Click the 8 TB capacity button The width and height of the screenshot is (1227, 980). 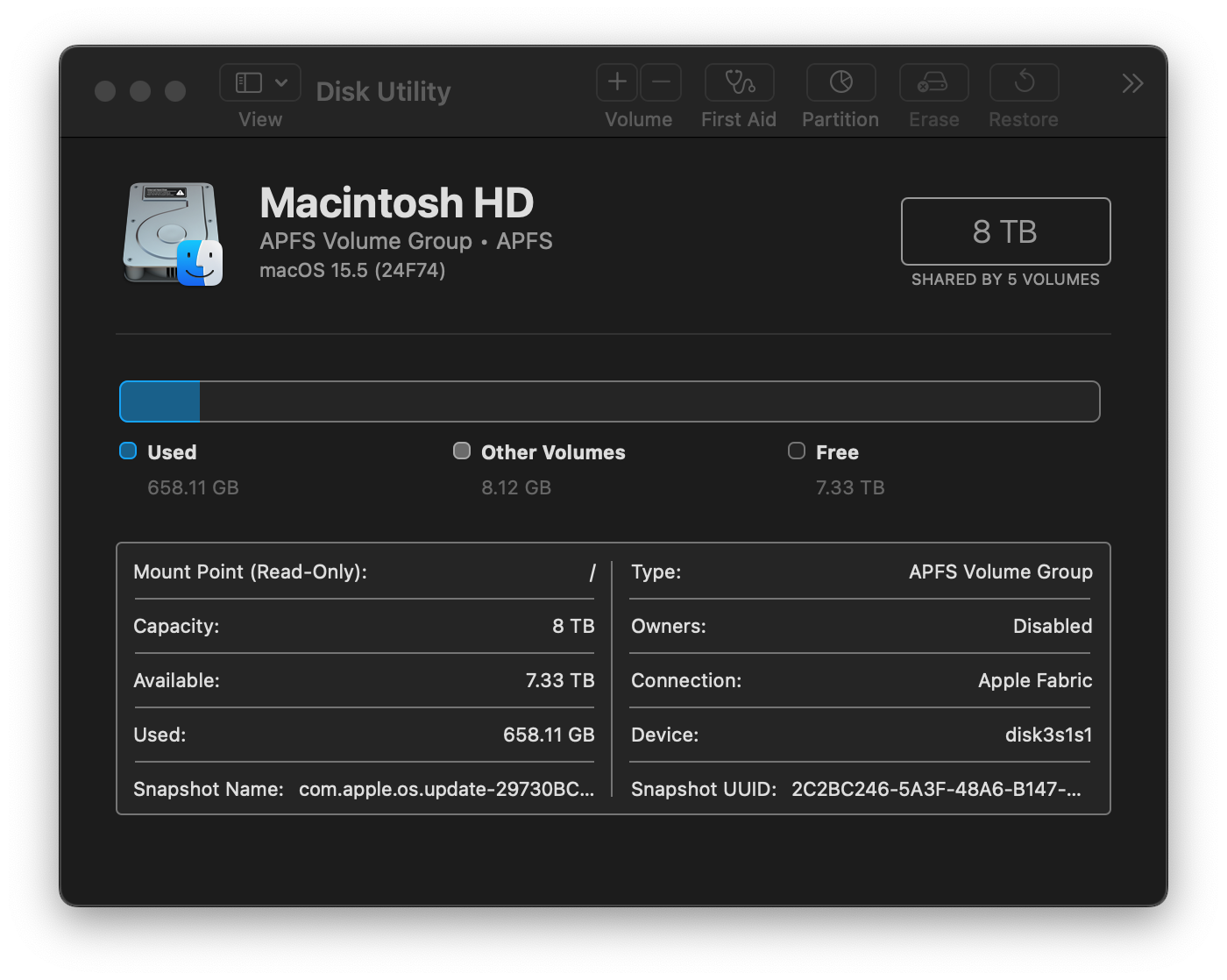pos(1005,231)
